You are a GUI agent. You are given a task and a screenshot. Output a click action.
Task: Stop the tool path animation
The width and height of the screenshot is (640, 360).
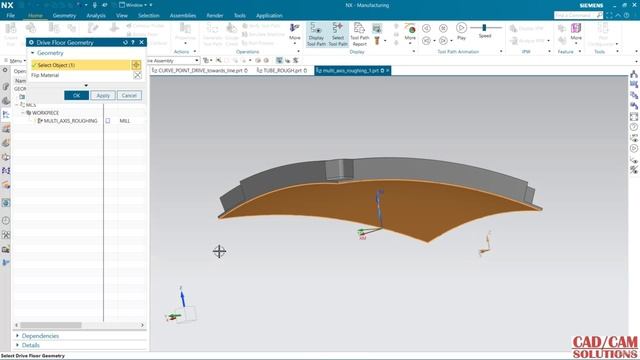[x=443, y=28]
